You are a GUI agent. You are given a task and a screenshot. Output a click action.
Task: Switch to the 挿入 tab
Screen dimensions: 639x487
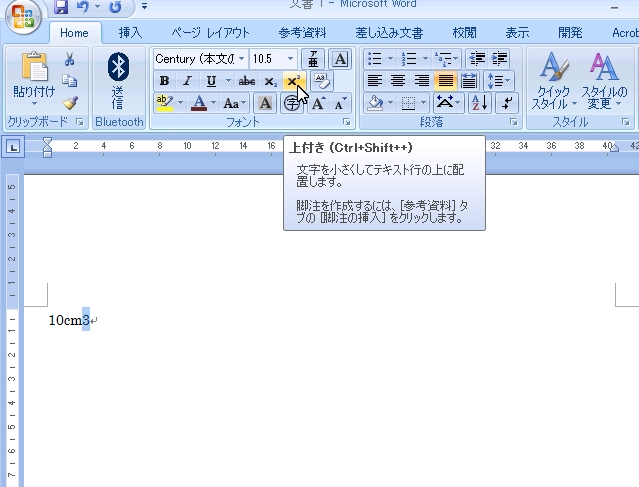130,32
